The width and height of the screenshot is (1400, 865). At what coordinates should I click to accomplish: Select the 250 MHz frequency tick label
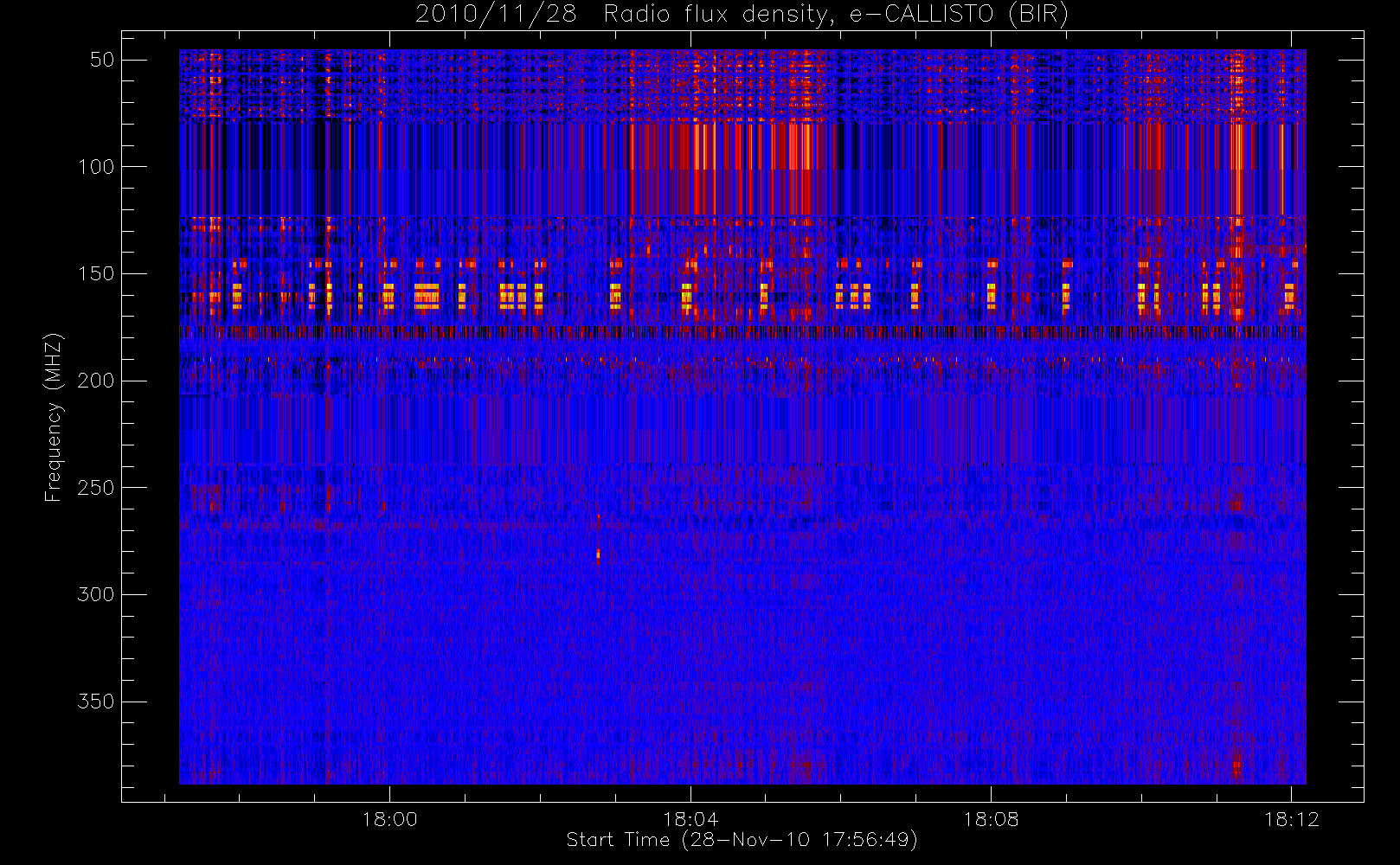(x=96, y=488)
